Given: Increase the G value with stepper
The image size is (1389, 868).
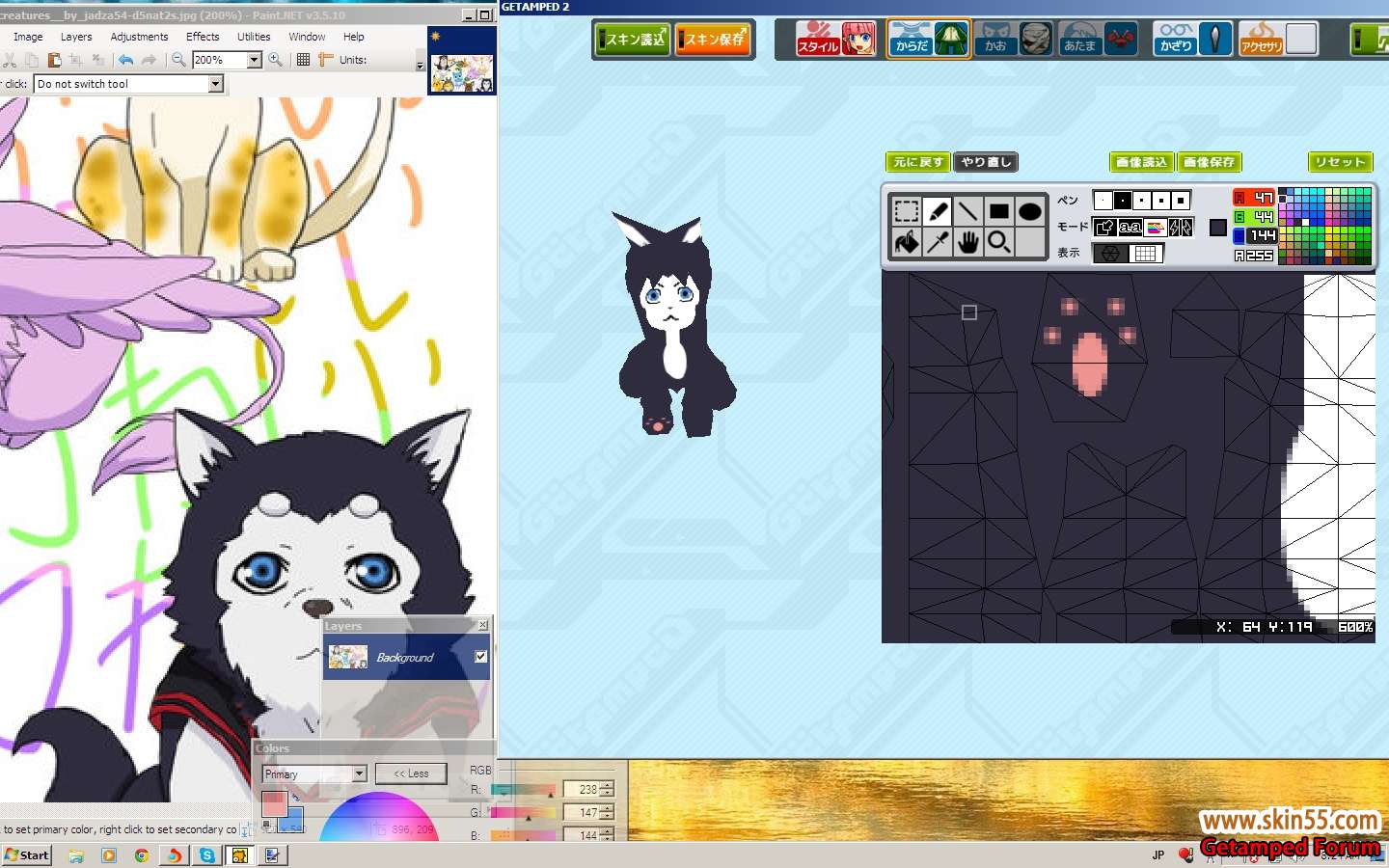Looking at the screenshot, I should [x=607, y=808].
